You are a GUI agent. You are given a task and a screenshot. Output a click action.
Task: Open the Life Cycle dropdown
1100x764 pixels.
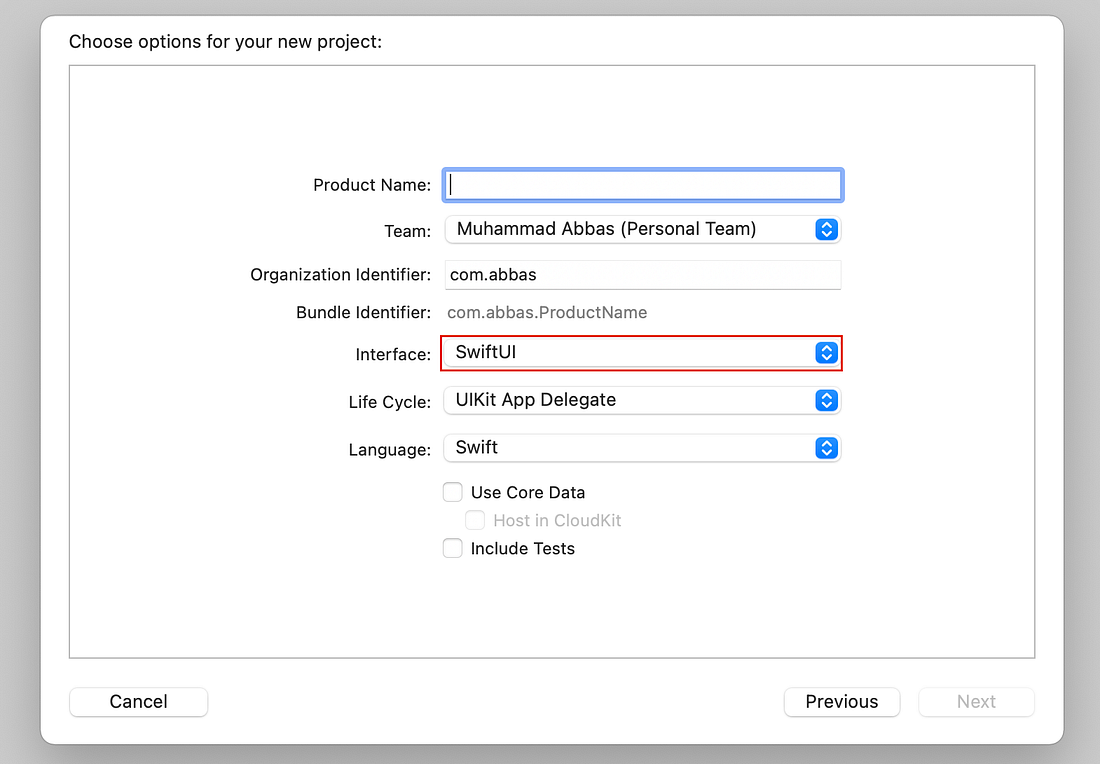pos(640,400)
